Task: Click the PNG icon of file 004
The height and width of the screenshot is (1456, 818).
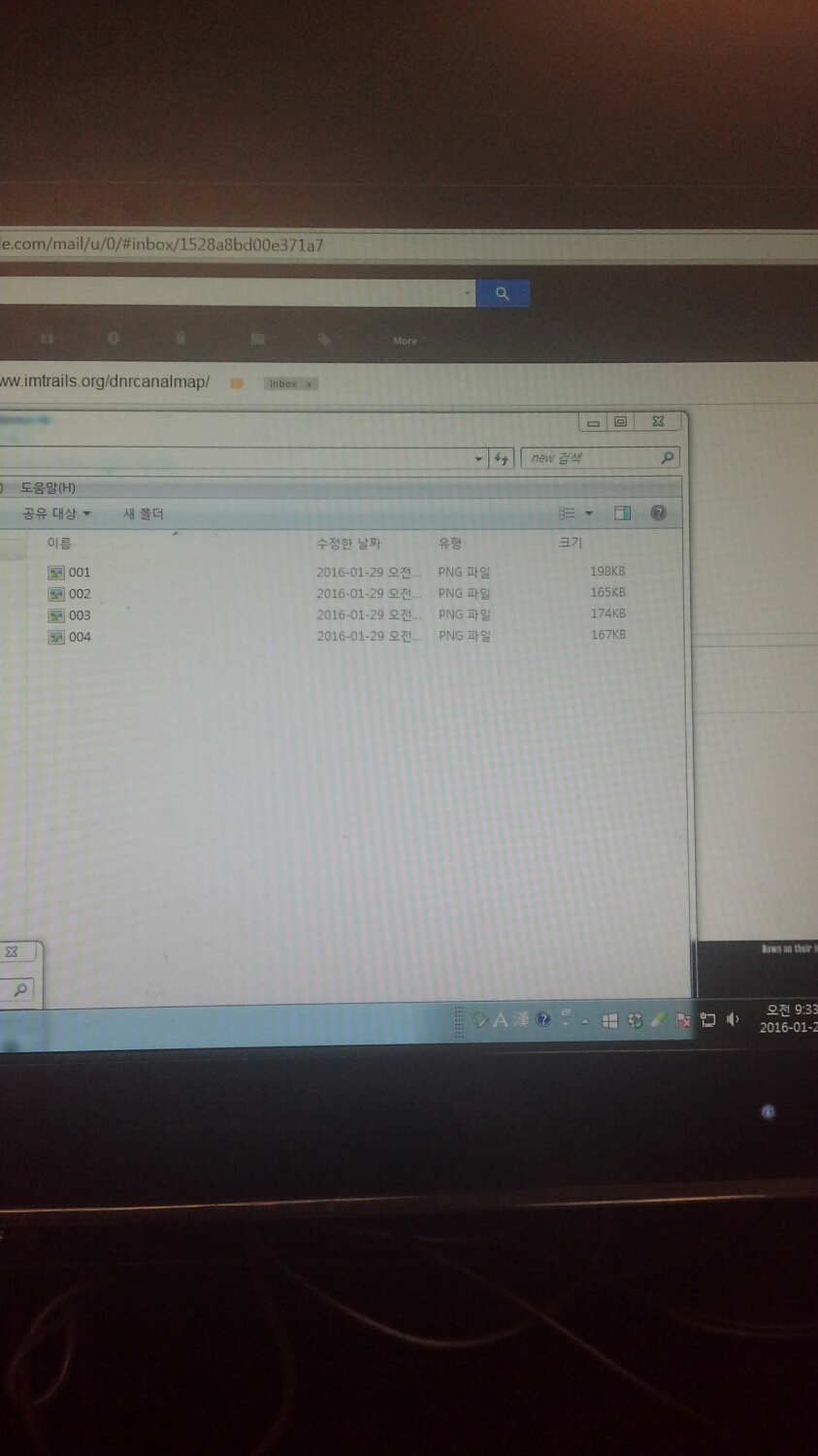Action: click(x=56, y=637)
